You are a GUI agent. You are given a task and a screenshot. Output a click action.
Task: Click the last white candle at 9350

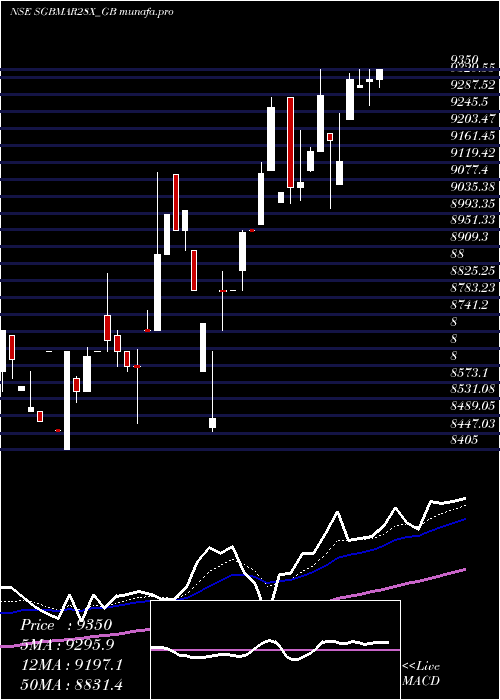point(379,75)
